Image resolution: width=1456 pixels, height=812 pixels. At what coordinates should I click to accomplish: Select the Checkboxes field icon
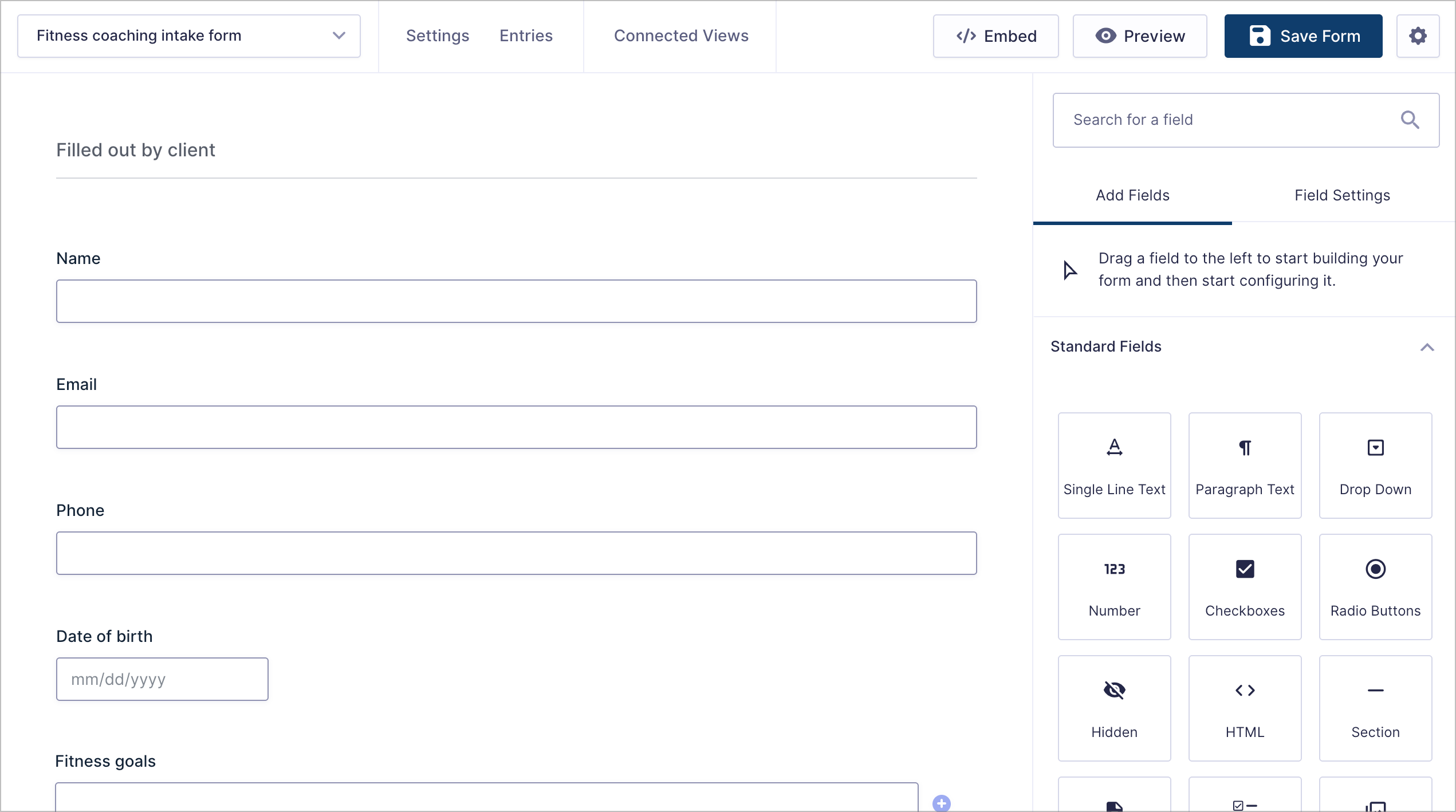tap(1245, 587)
